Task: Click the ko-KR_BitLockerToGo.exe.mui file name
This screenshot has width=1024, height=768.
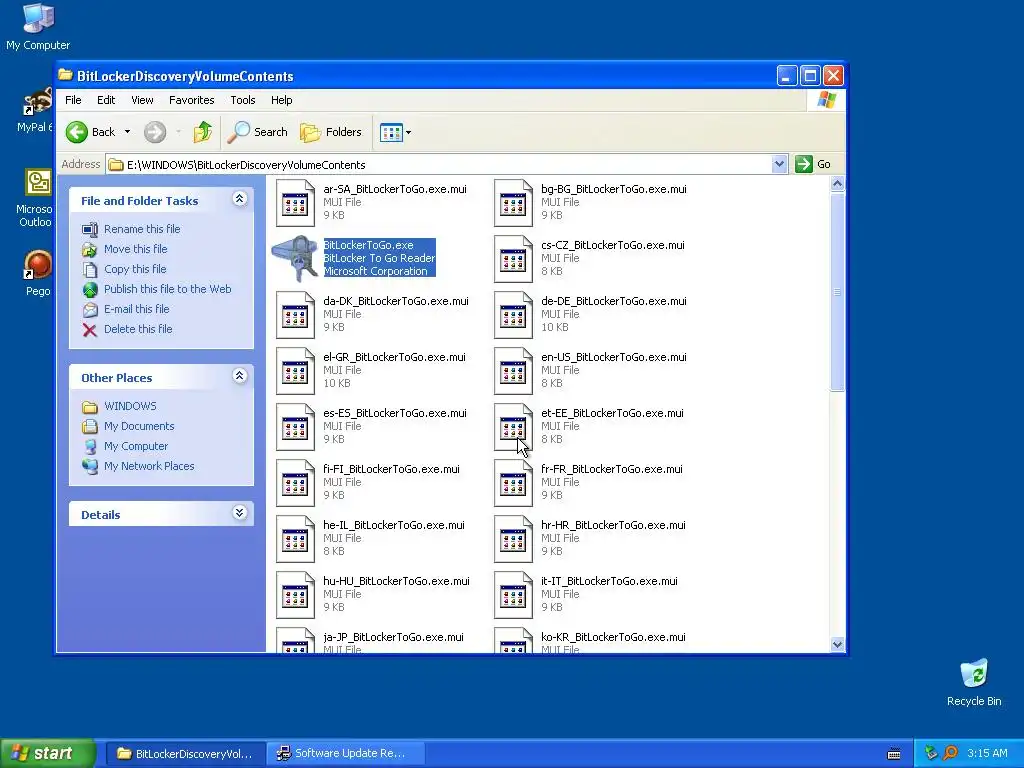Action: point(613,637)
